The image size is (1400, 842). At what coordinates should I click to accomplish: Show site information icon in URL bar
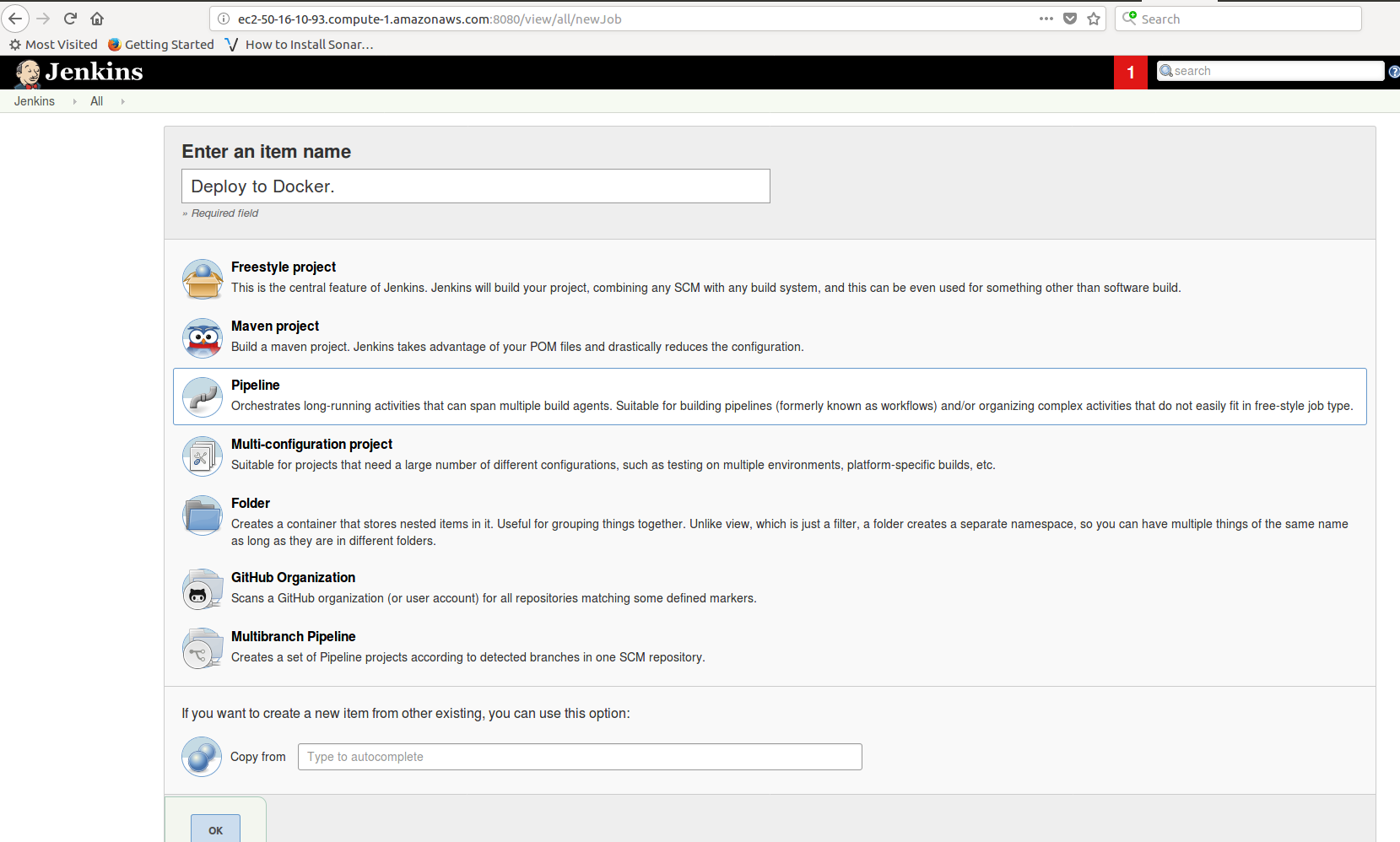[224, 19]
